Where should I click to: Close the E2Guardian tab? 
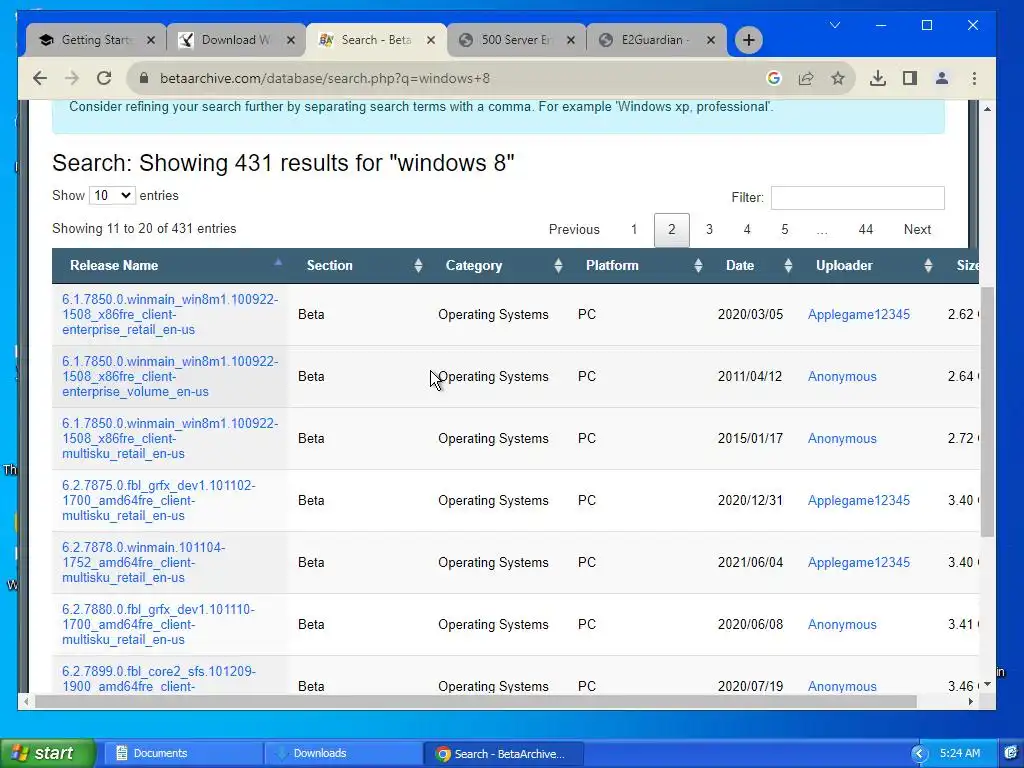(x=711, y=40)
